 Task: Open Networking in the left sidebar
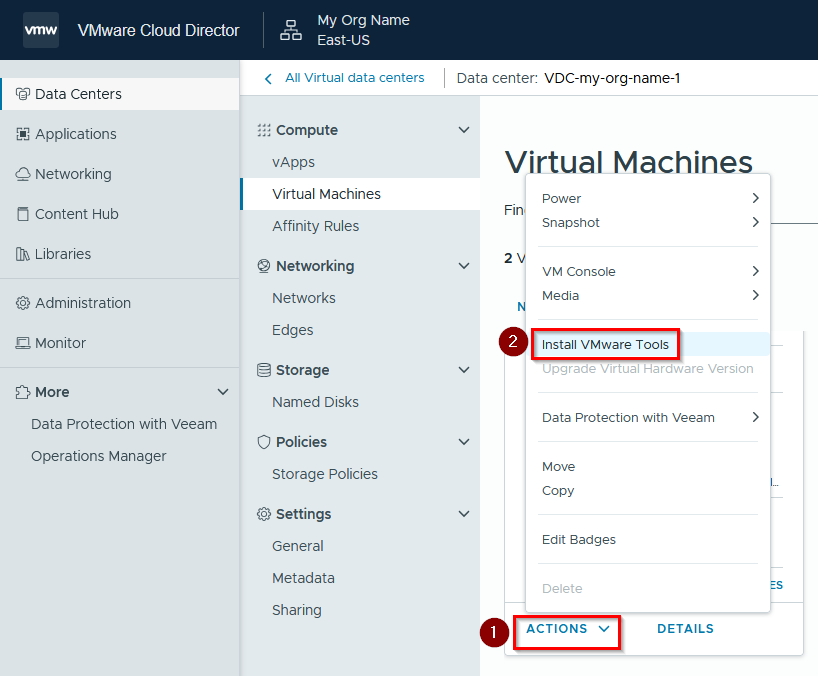tap(119, 174)
